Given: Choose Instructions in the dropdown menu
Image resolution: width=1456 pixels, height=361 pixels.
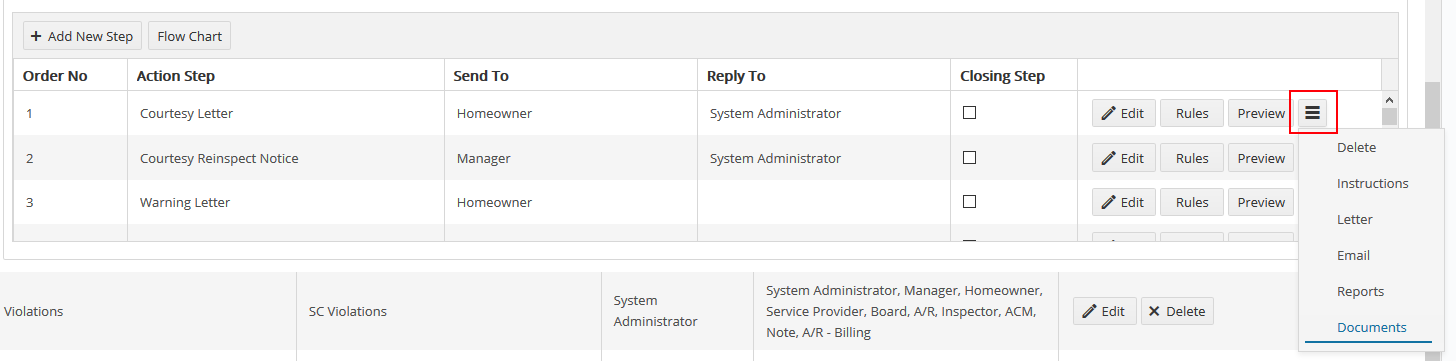Looking at the screenshot, I should coord(1371,183).
